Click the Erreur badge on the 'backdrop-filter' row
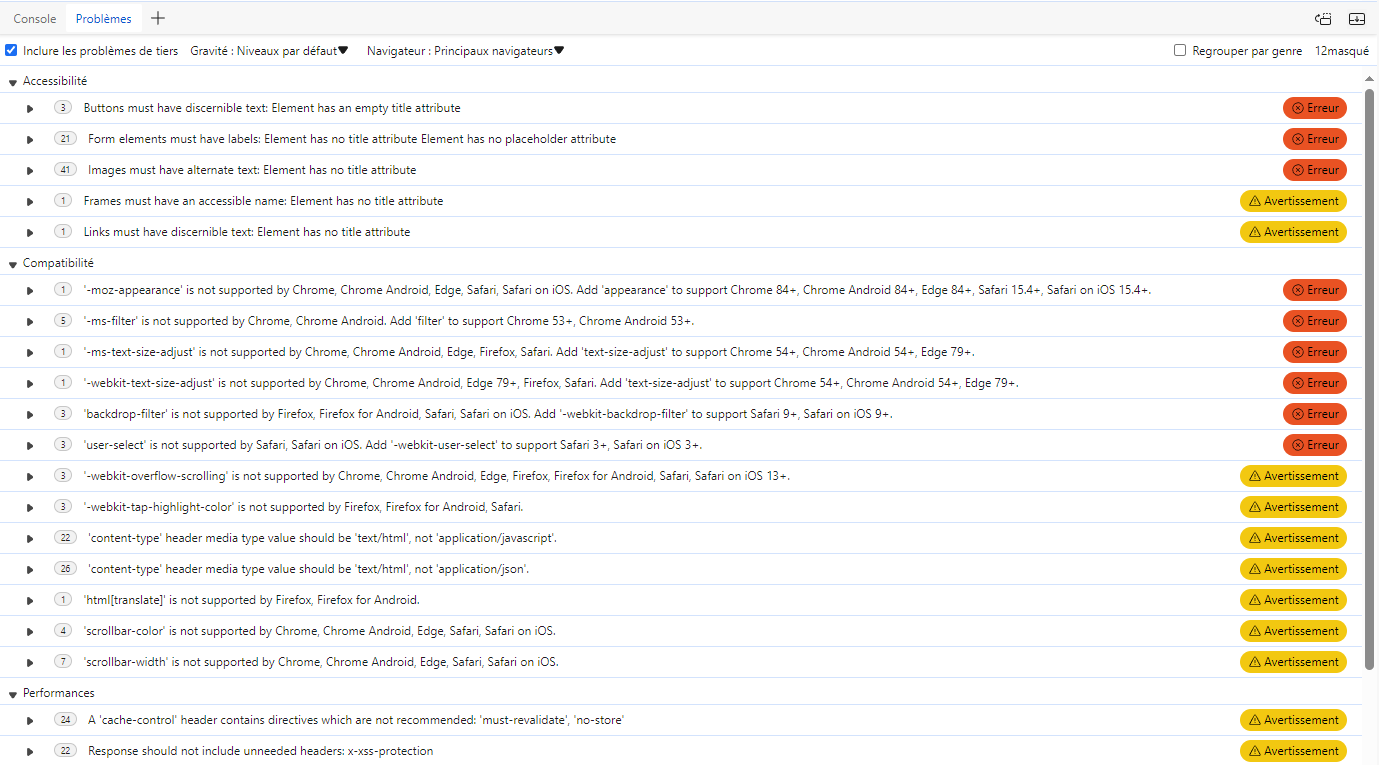 [1315, 414]
